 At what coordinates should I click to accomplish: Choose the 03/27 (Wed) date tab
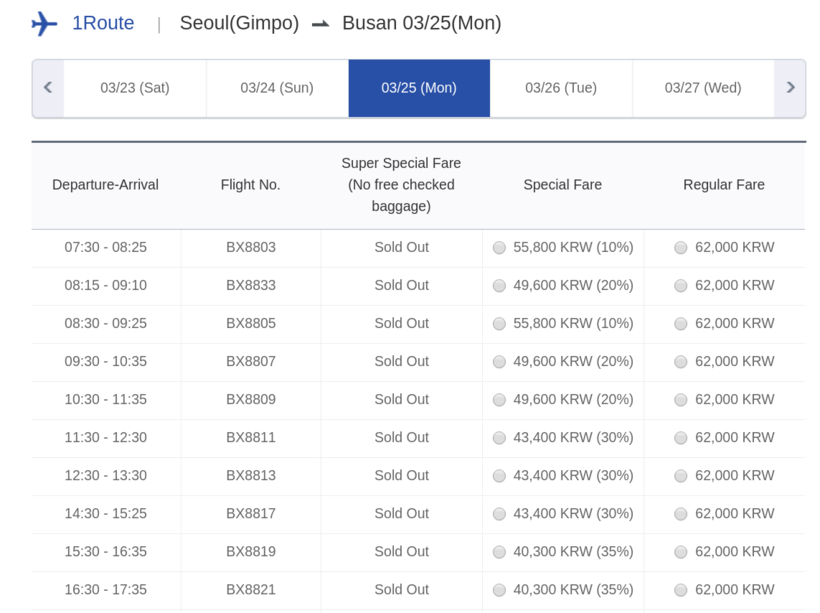(x=703, y=88)
